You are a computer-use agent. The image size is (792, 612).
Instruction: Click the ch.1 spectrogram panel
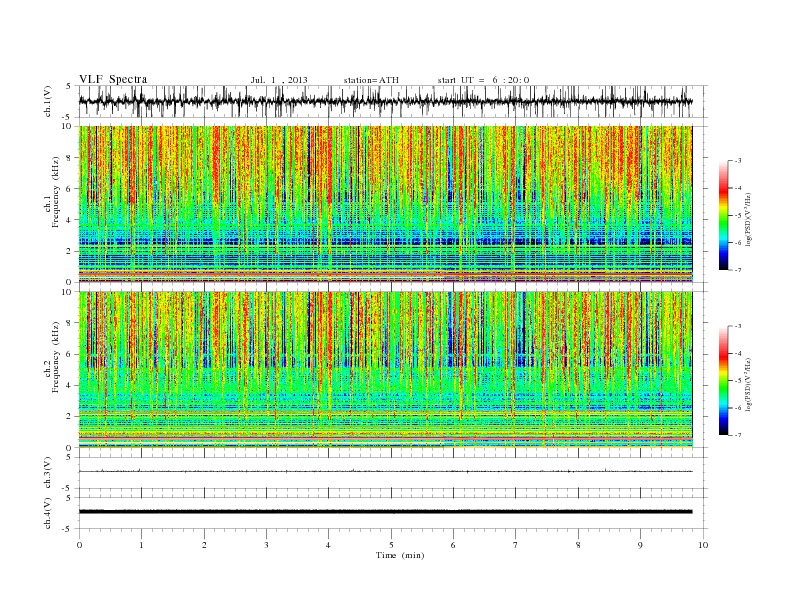pyautogui.click(x=385, y=204)
